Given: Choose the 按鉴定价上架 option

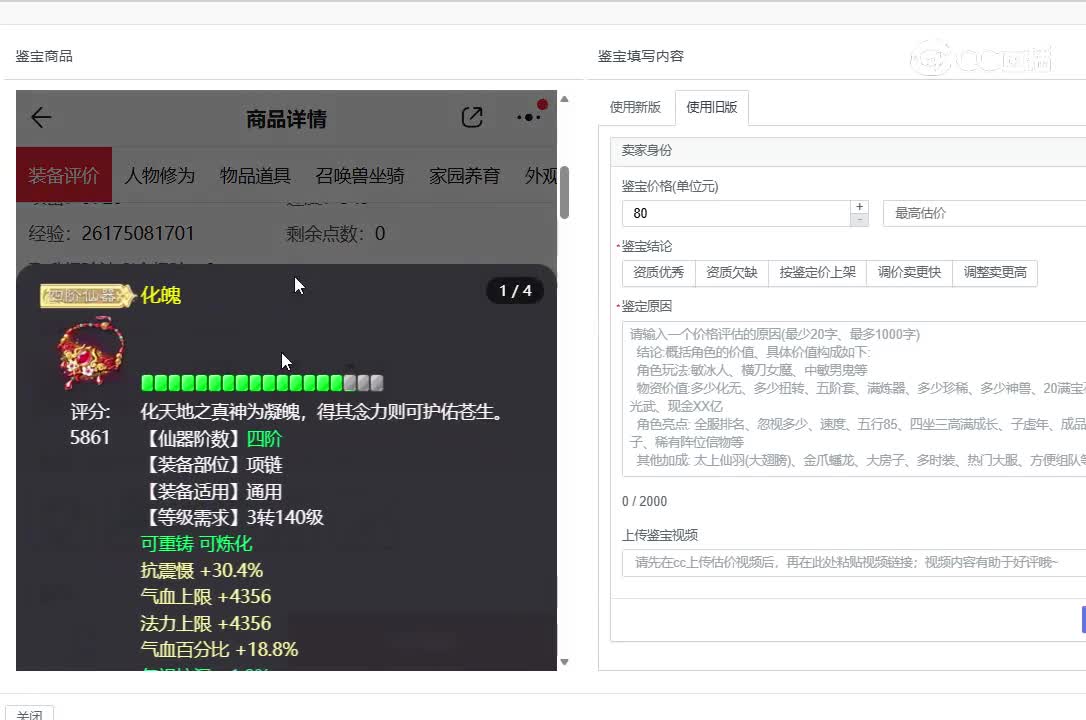Looking at the screenshot, I should click(818, 273).
